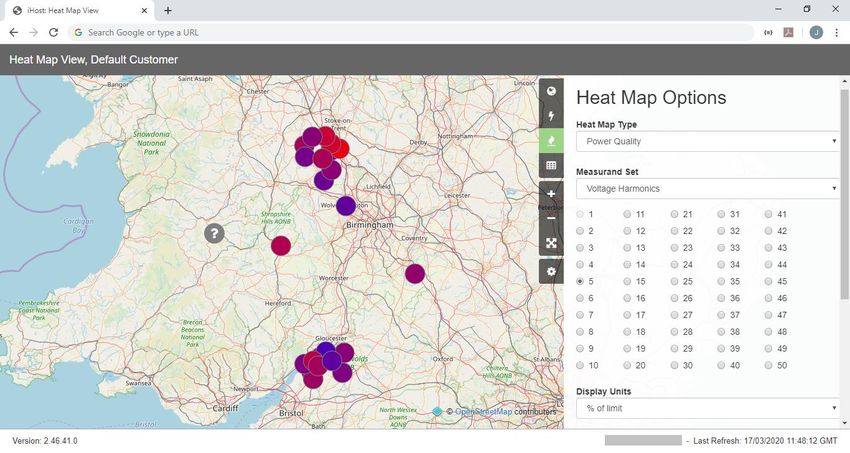Select harmonic 19 radio button

(627, 348)
